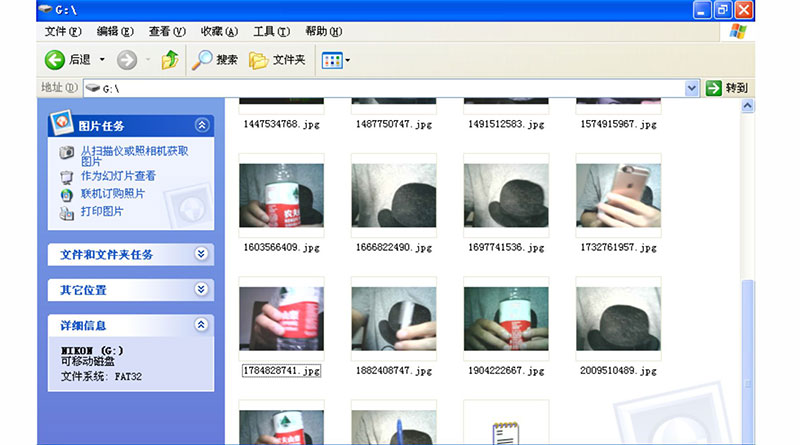Go up one folder level
This screenshot has height=445, width=800.
pyautogui.click(x=170, y=60)
